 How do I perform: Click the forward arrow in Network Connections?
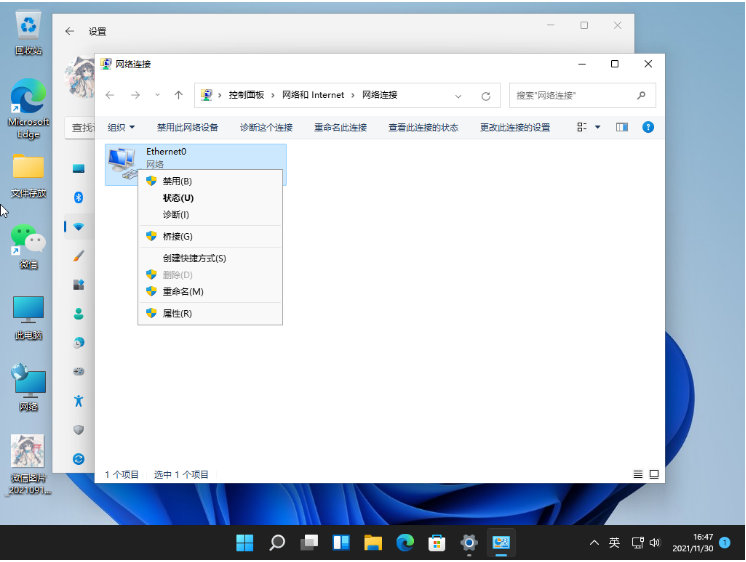point(135,95)
